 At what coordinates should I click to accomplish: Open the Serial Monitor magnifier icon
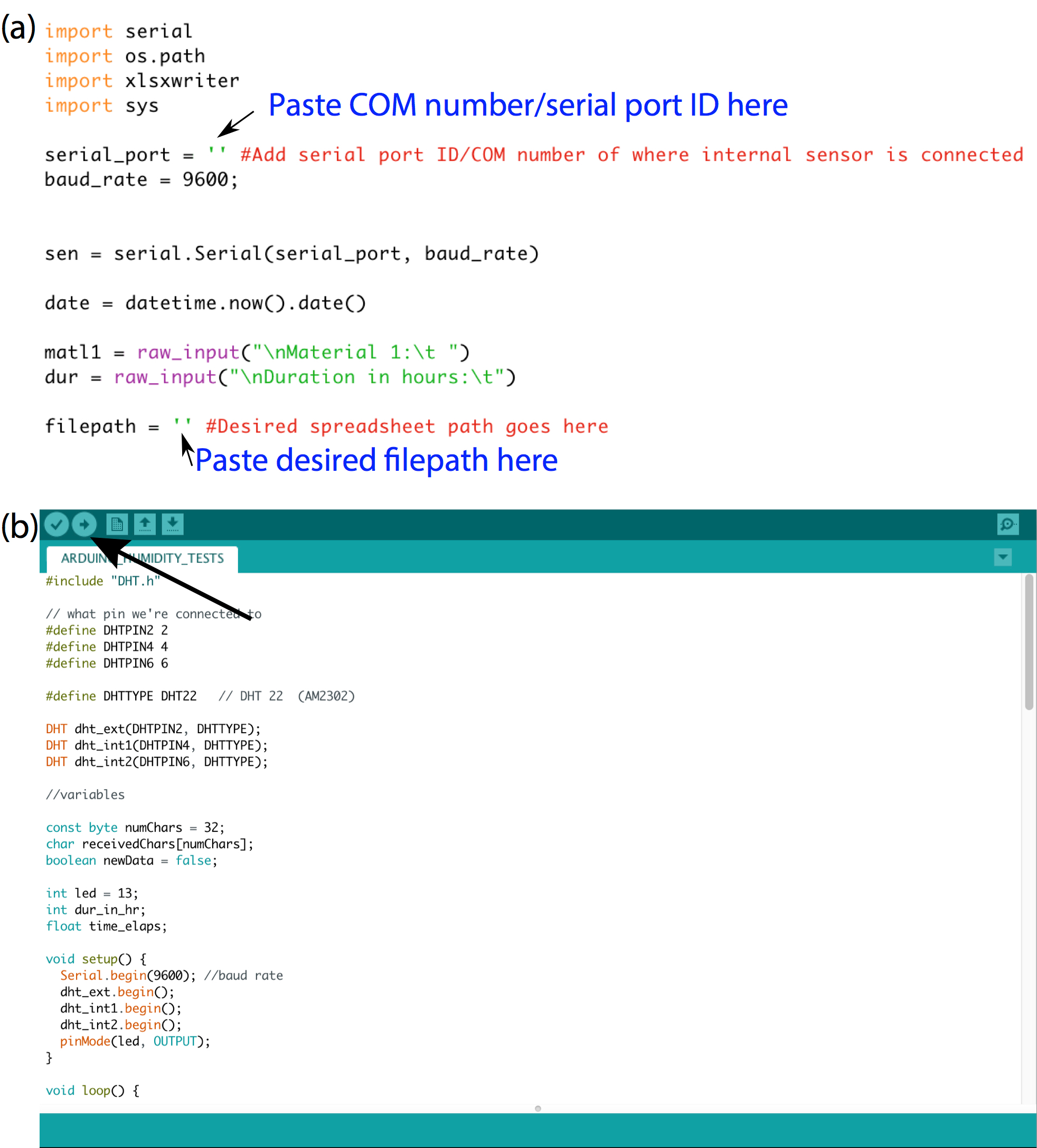[1007, 524]
